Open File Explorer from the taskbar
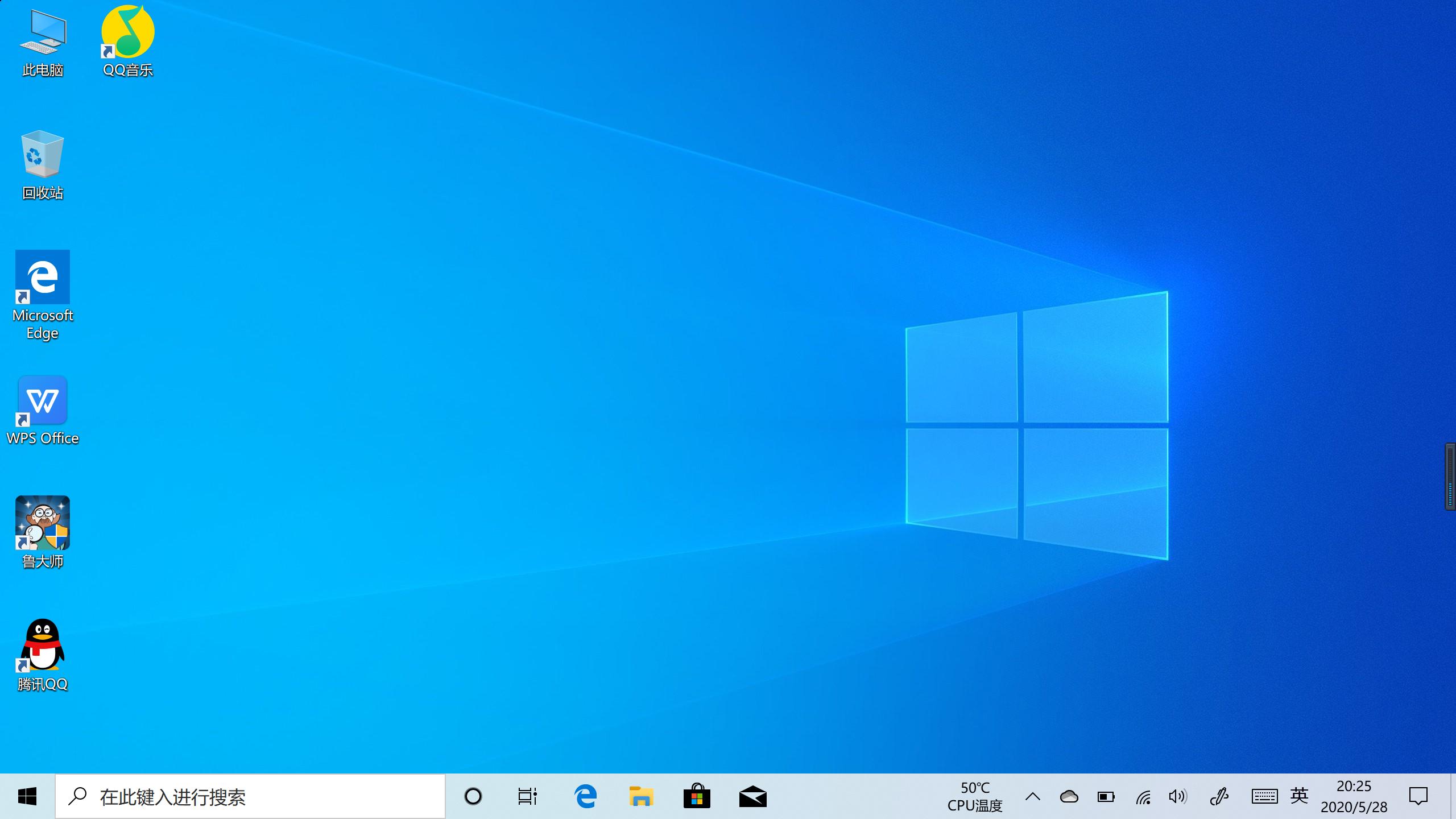 tap(641, 796)
